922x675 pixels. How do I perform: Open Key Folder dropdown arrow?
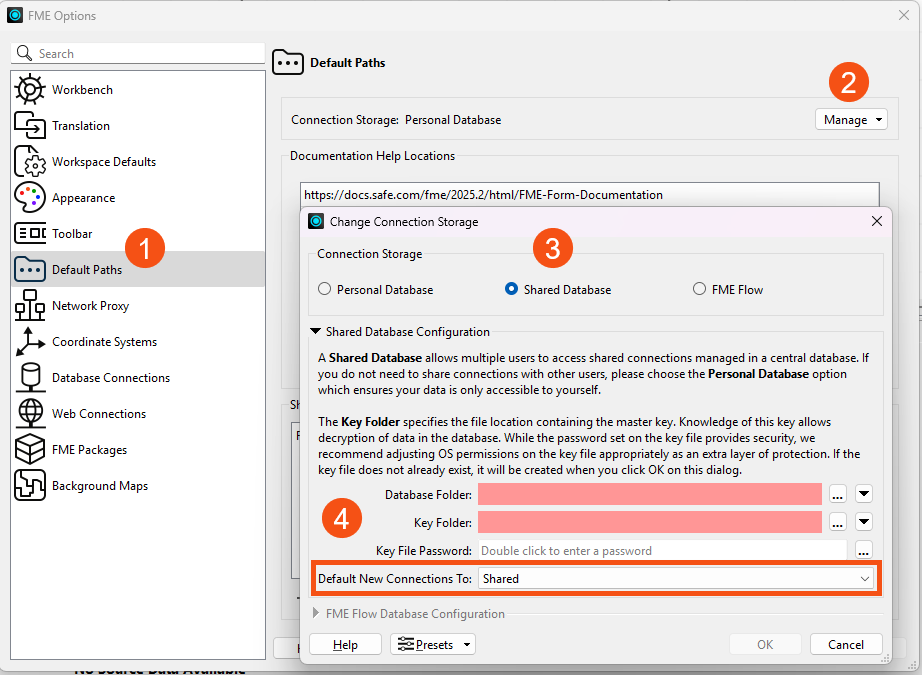(864, 522)
